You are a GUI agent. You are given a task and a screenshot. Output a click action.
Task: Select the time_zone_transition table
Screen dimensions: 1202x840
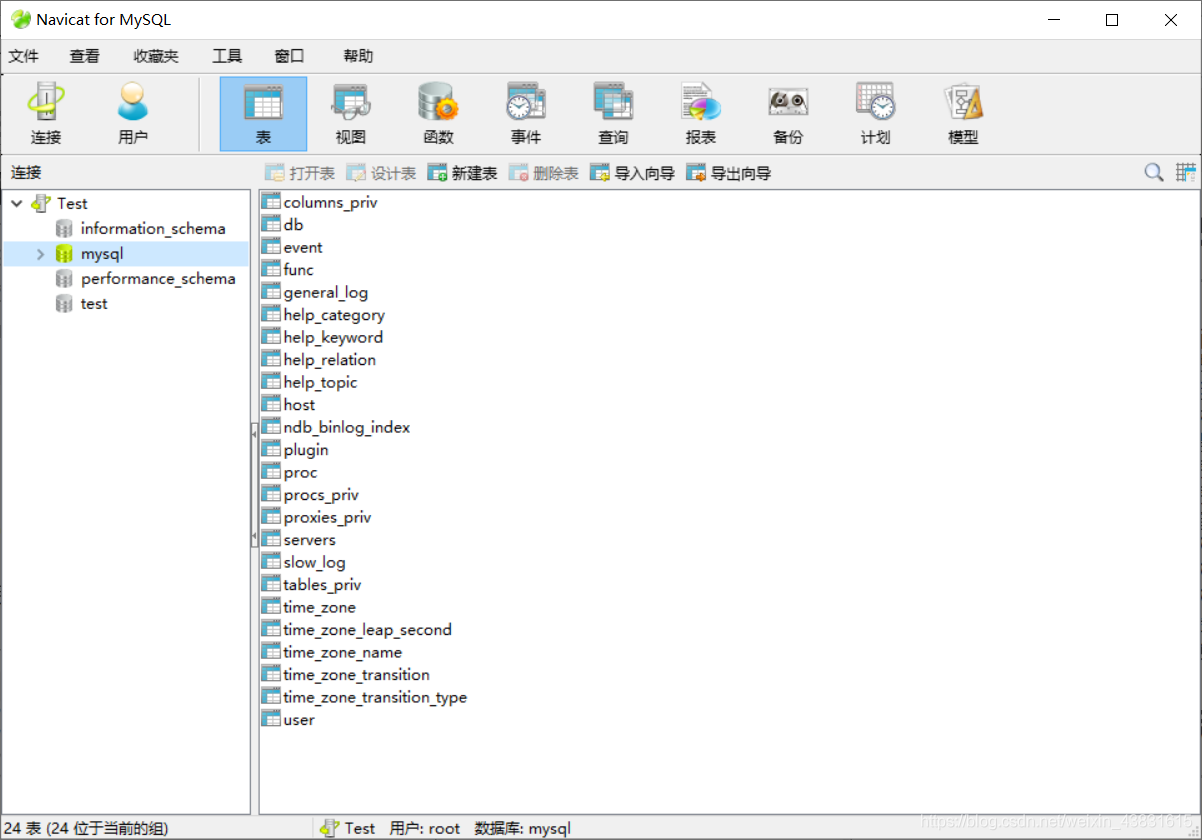coord(356,675)
